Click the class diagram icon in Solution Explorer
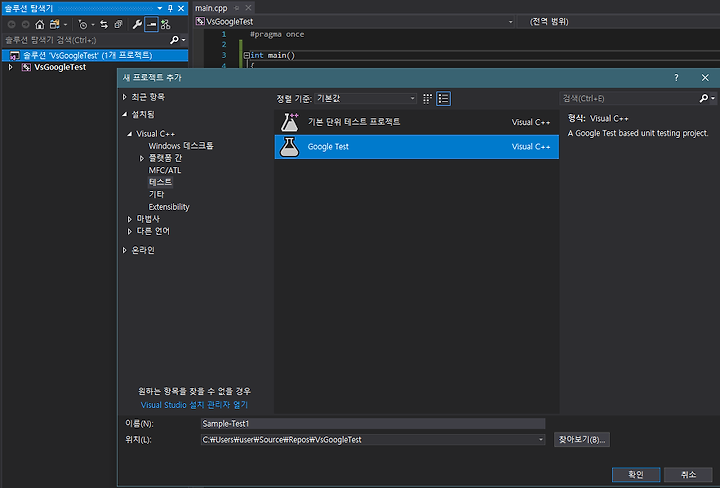Screen dimensions: 720x488 click(x=165, y=24)
